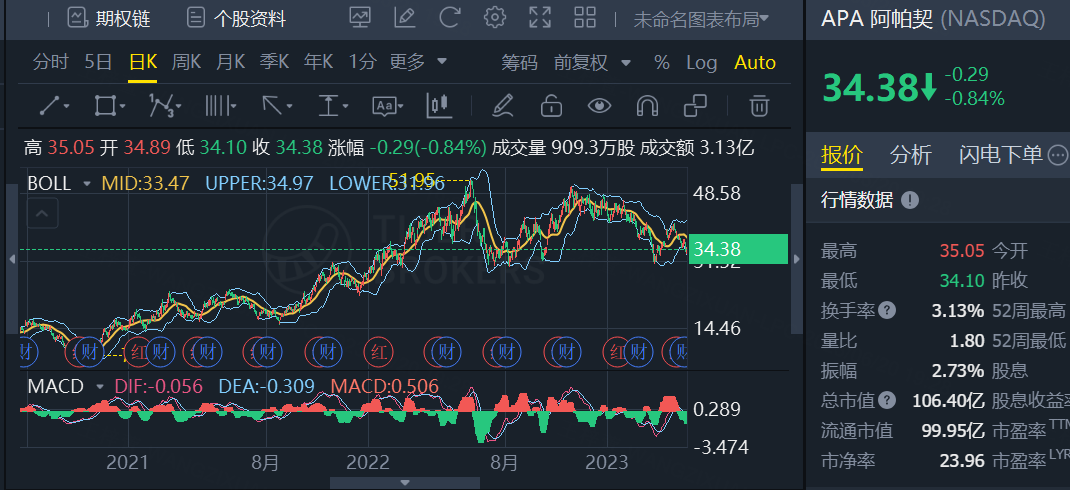Screen dimensions: 1070x490
Task: Select the 日K daily candlestick tab
Action: pos(143,62)
